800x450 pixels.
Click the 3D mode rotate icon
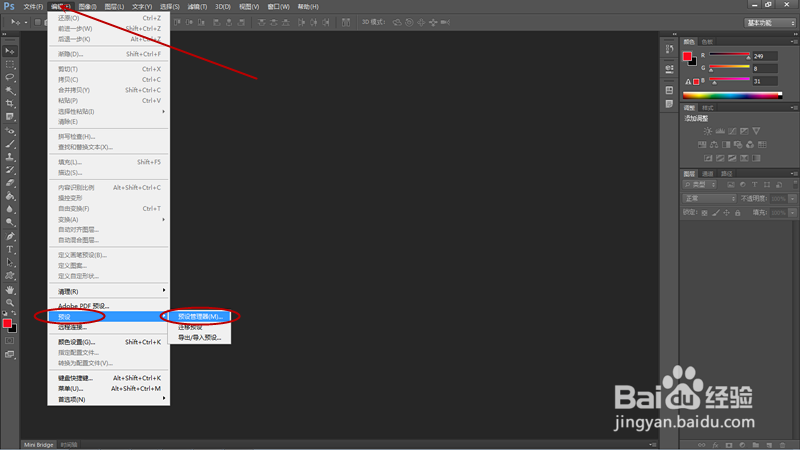coord(397,22)
